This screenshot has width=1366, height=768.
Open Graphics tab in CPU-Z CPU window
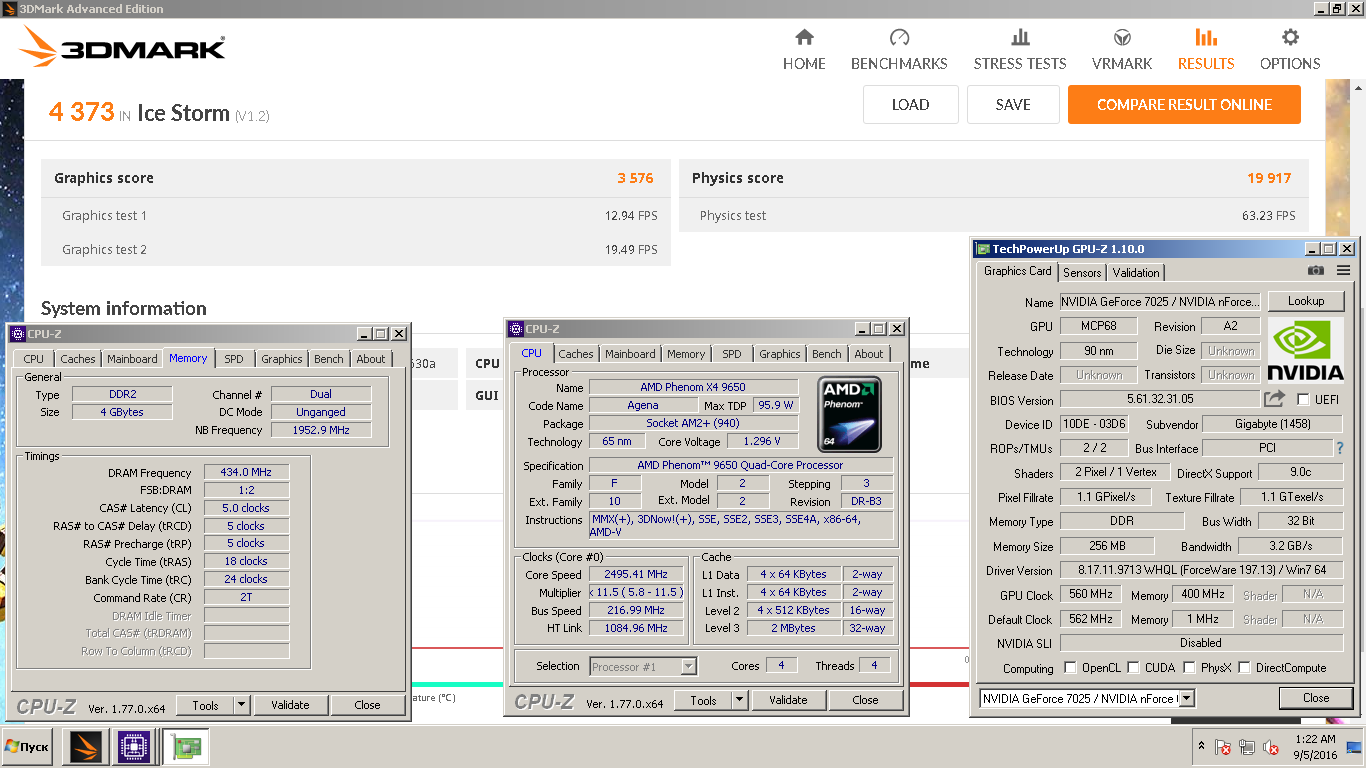click(x=779, y=354)
